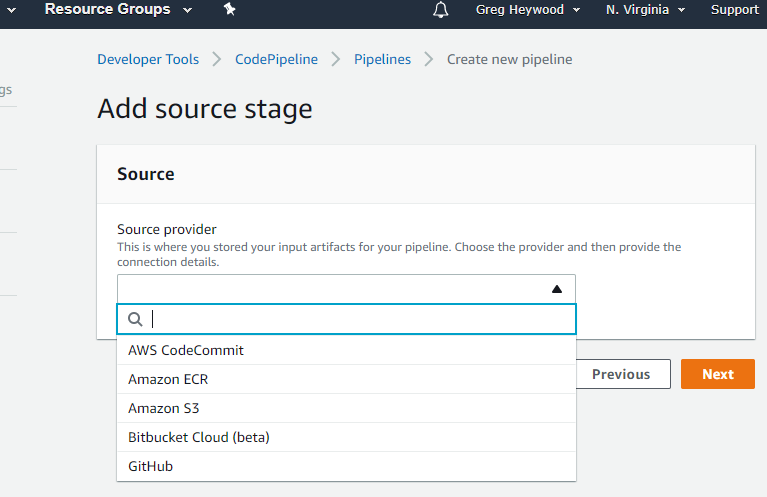Click the notifications bell icon

click(441, 10)
